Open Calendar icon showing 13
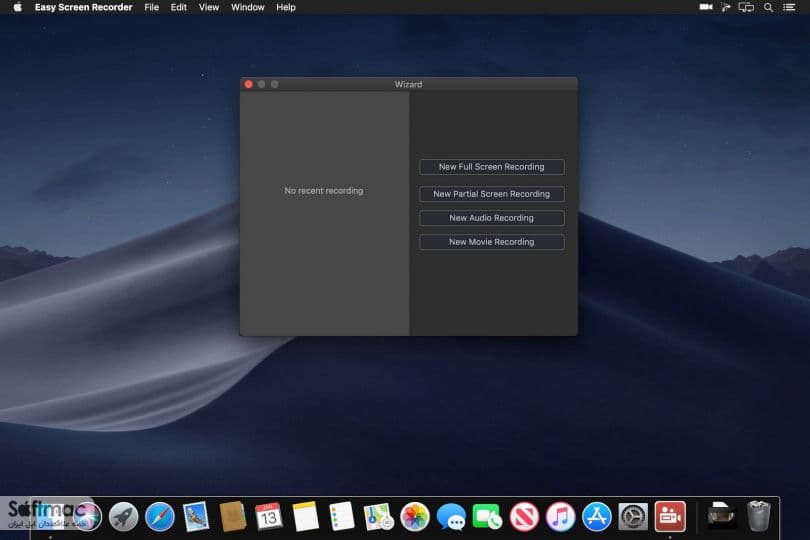 269,516
